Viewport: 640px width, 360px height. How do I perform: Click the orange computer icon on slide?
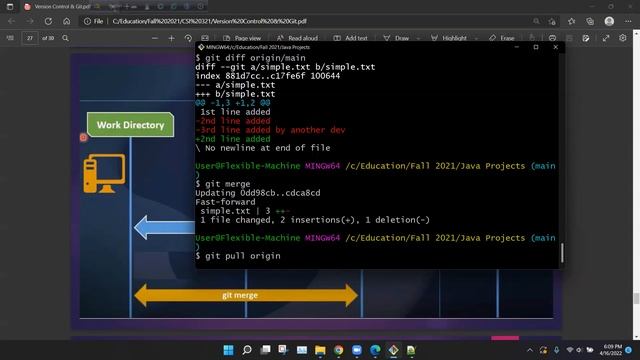pos(104,173)
